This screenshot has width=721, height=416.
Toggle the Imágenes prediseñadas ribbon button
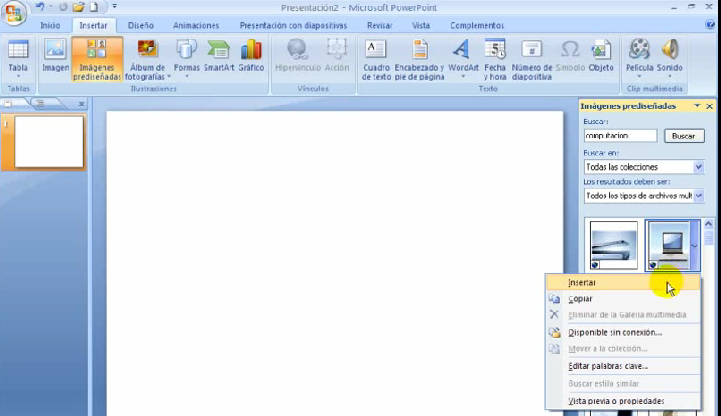[x=97, y=58]
